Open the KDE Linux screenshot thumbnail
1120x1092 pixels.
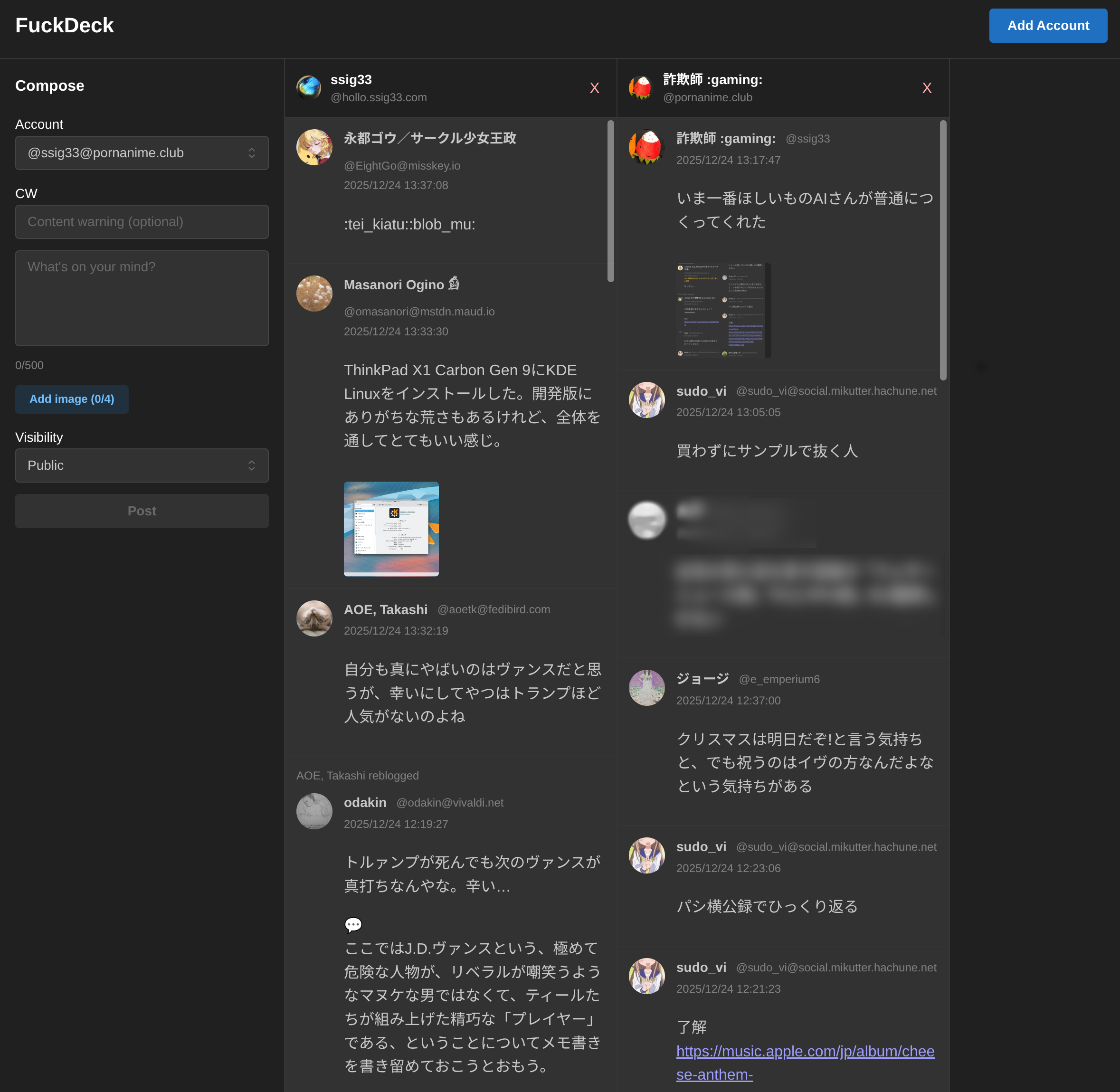tap(391, 528)
